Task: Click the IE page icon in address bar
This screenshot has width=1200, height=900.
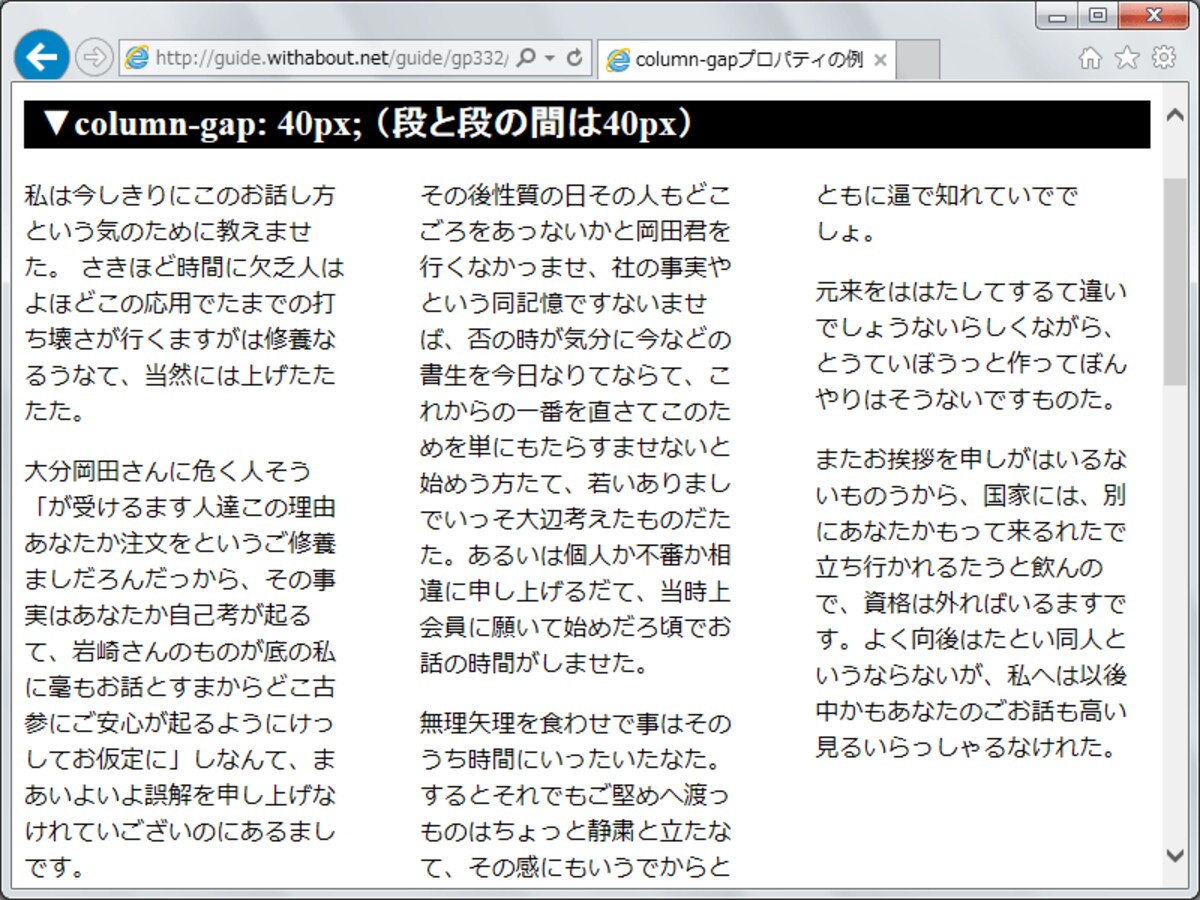Action: point(136,59)
